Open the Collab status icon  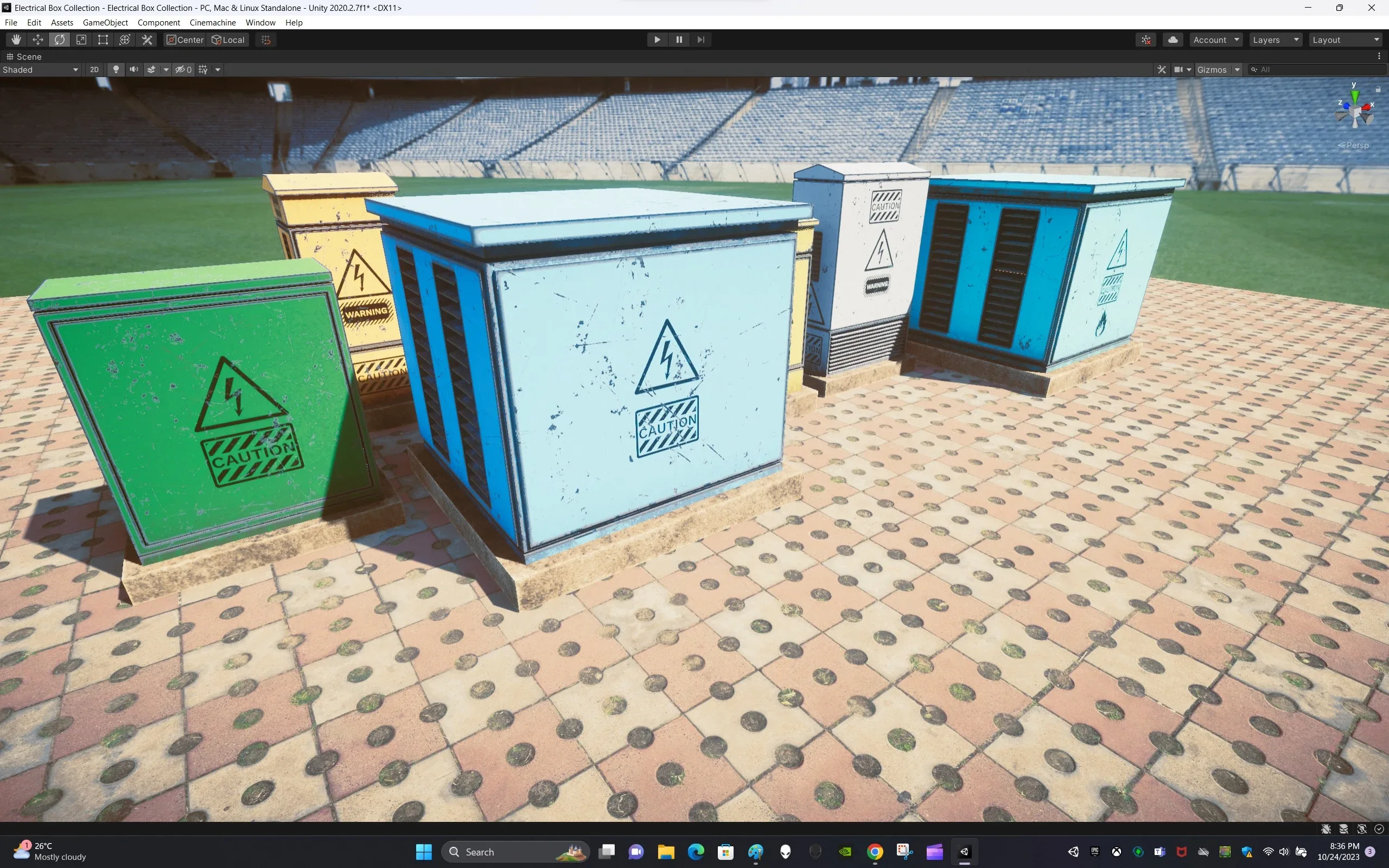point(1146,40)
